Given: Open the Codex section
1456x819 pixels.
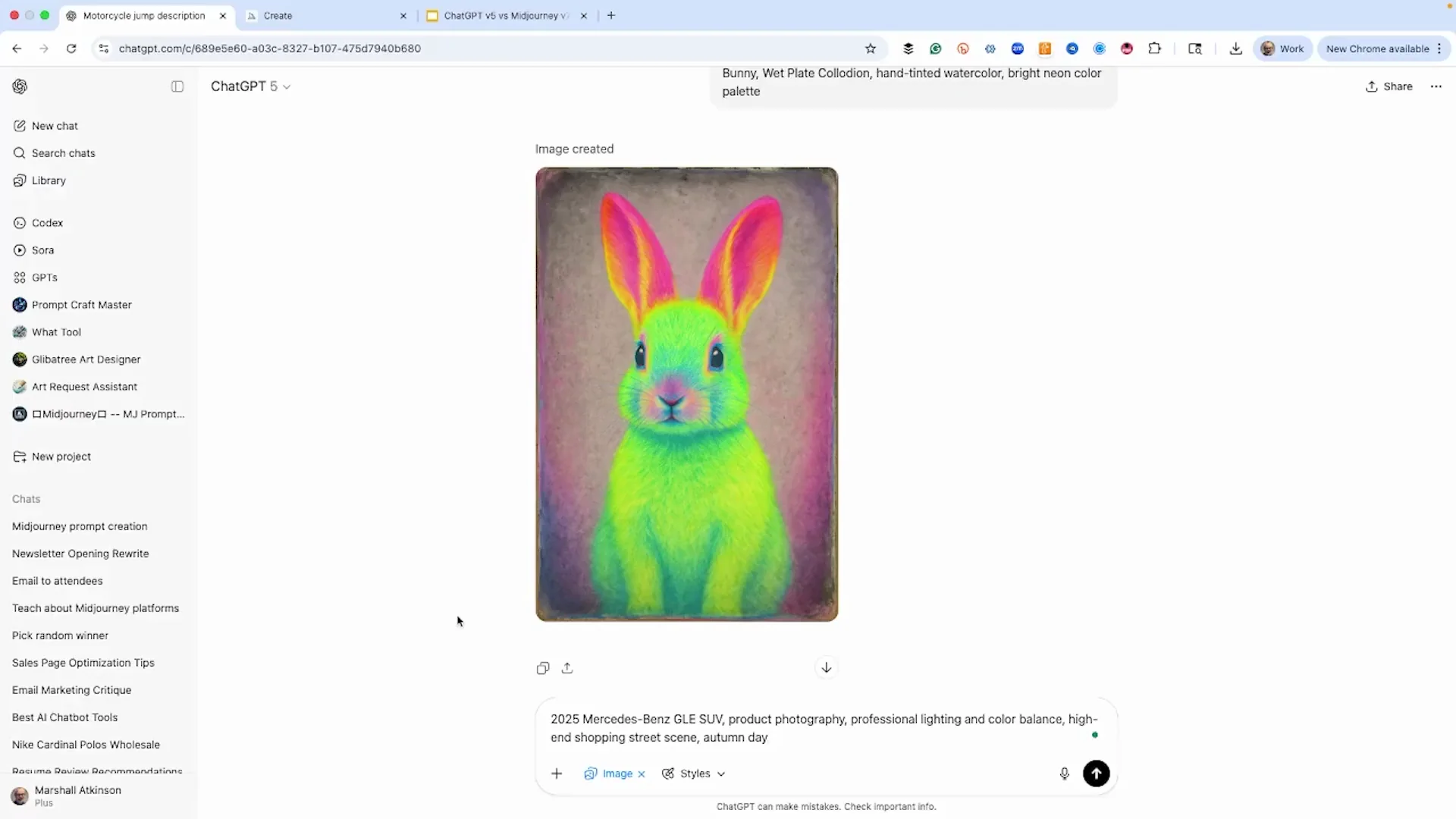Looking at the screenshot, I should (46, 222).
